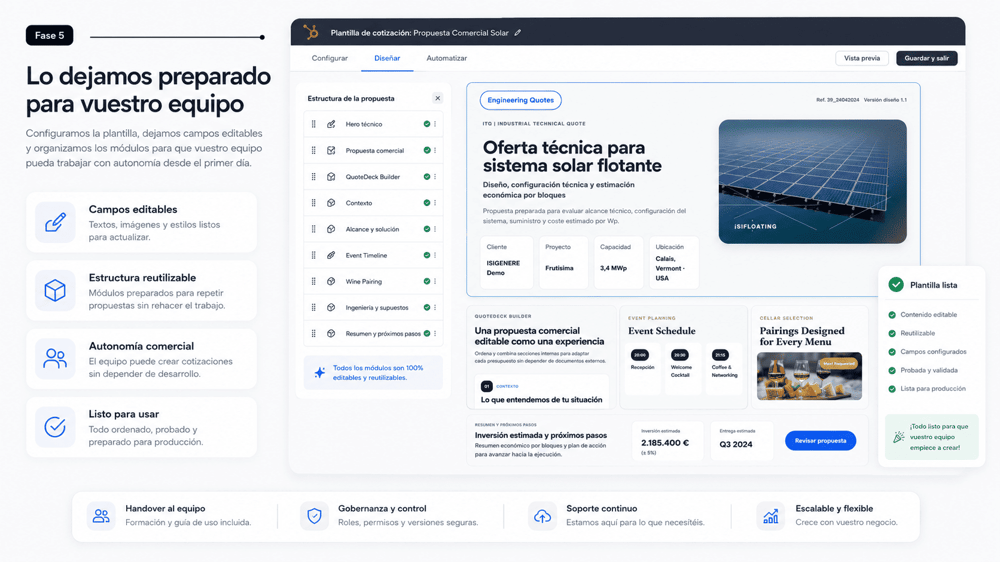Click the Estructura reutilizable cube icon

point(55,290)
